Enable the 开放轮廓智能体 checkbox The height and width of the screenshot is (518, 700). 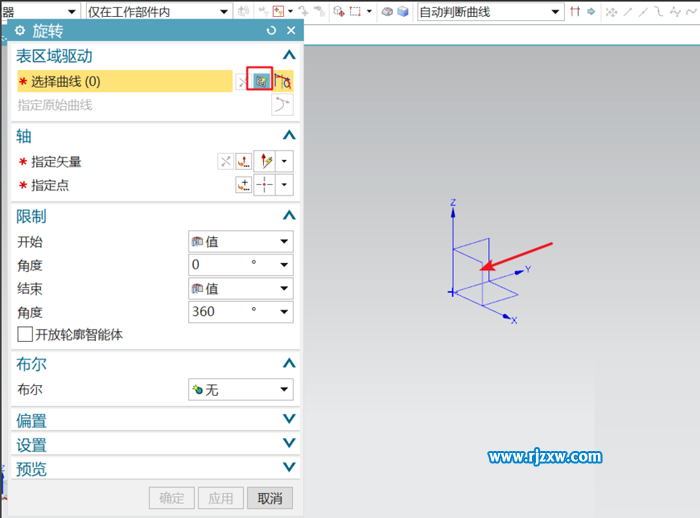(25, 334)
